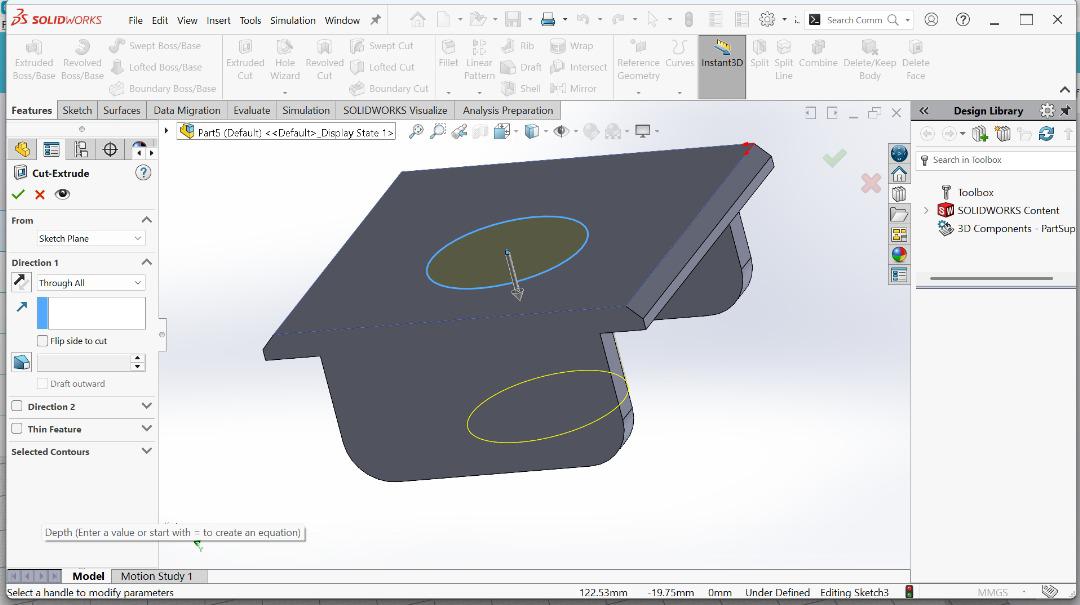The height and width of the screenshot is (605, 1080).
Task: Click the Direction of Extrusion selection box
Action: click(x=91, y=313)
